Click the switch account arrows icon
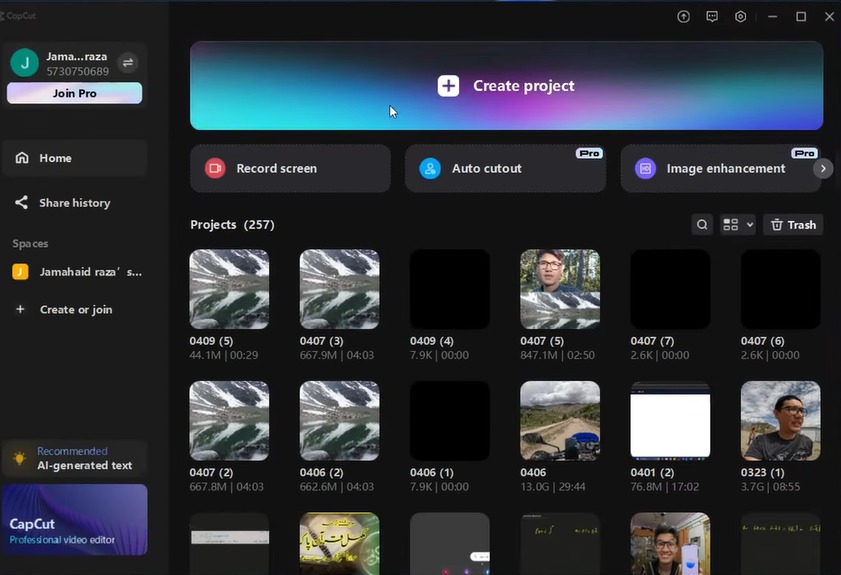841x575 pixels. (x=128, y=63)
